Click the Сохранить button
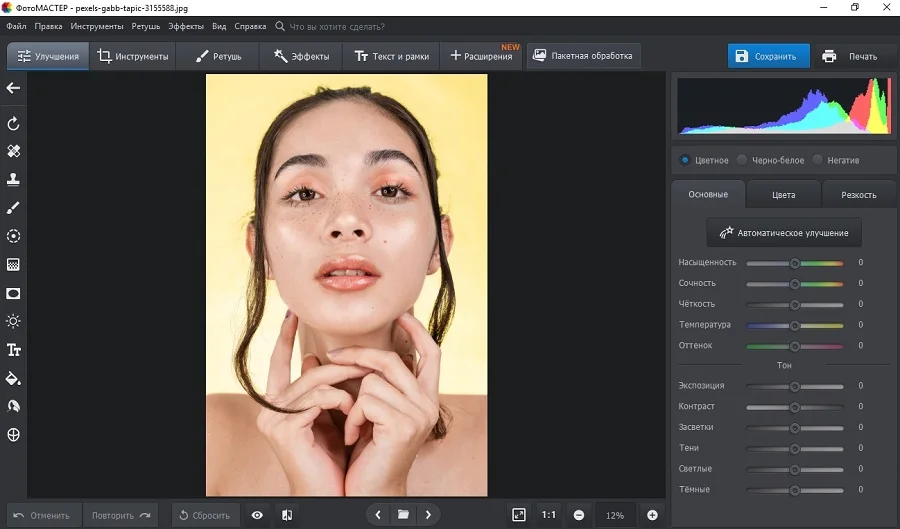The width and height of the screenshot is (900, 529). tap(769, 56)
